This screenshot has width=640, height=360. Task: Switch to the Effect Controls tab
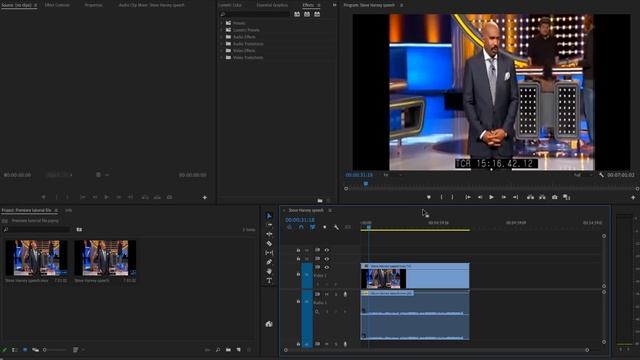pos(57,5)
